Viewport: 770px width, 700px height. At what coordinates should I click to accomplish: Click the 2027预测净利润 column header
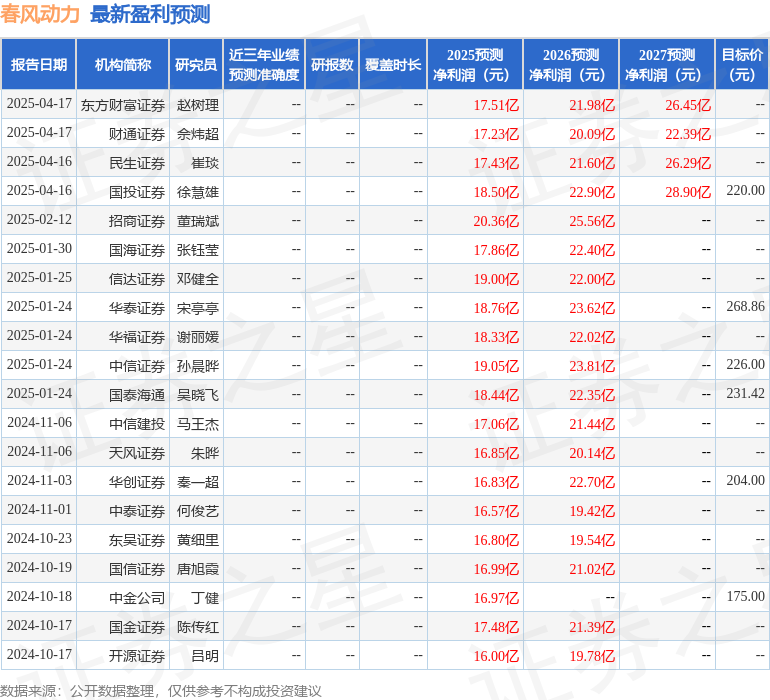coord(667,65)
